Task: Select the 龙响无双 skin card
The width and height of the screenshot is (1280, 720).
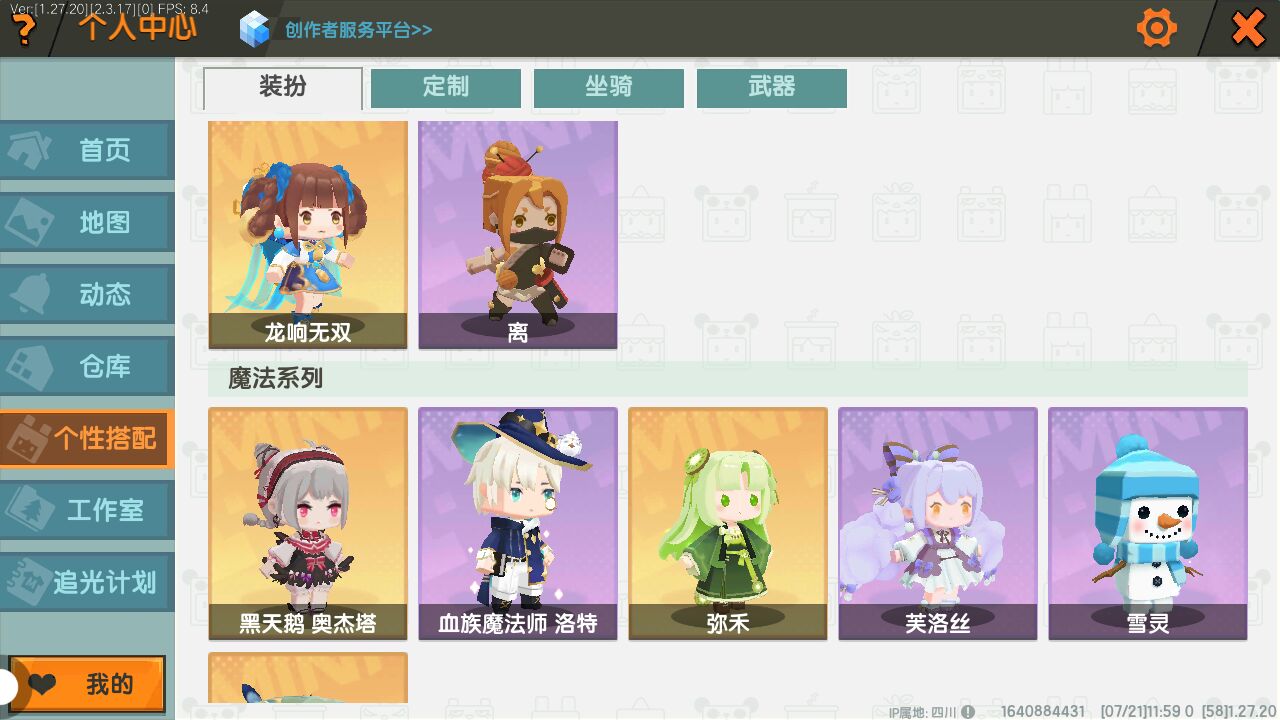Action: click(308, 235)
